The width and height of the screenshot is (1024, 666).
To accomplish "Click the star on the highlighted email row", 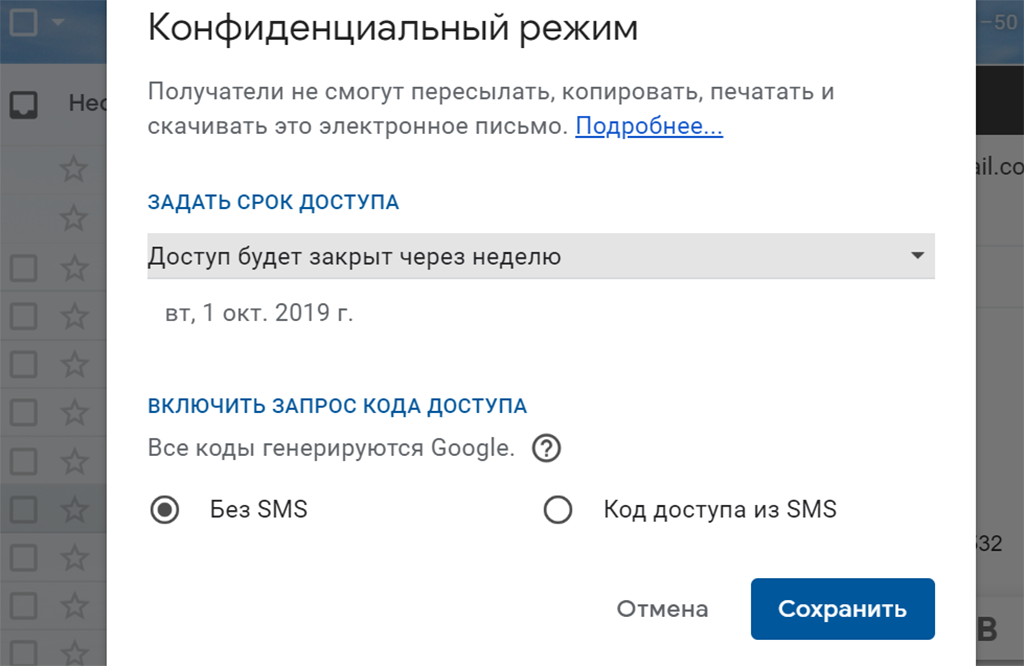I will [x=73, y=509].
